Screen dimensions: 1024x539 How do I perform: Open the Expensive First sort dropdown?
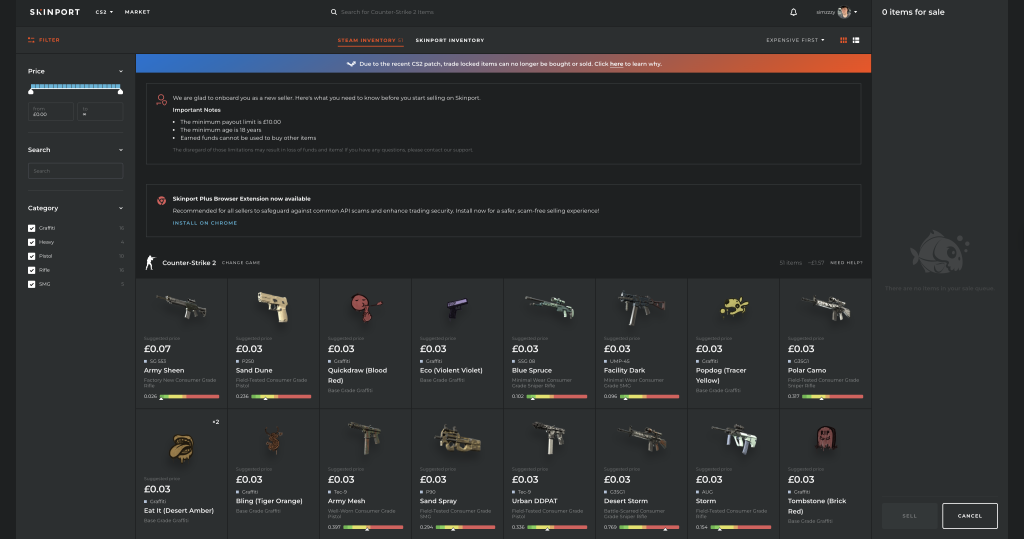click(x=795, y=40)
